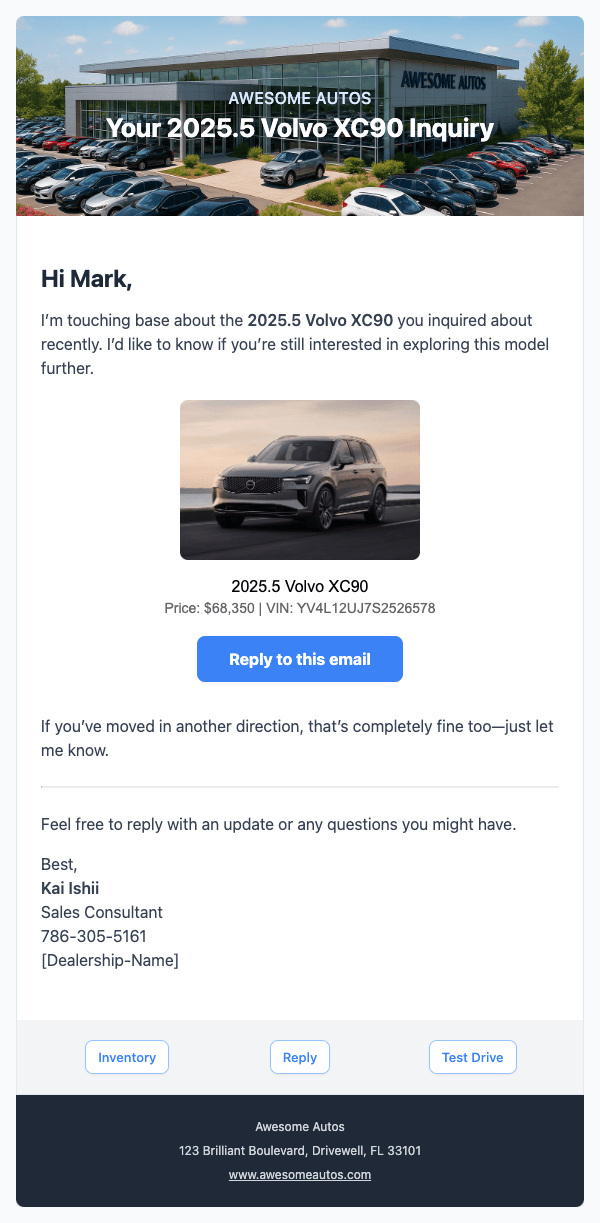Click the Volvo XC90 vehicle photo
The image size is (600, 1223).
pyautogui.click(x=300, y=480)
